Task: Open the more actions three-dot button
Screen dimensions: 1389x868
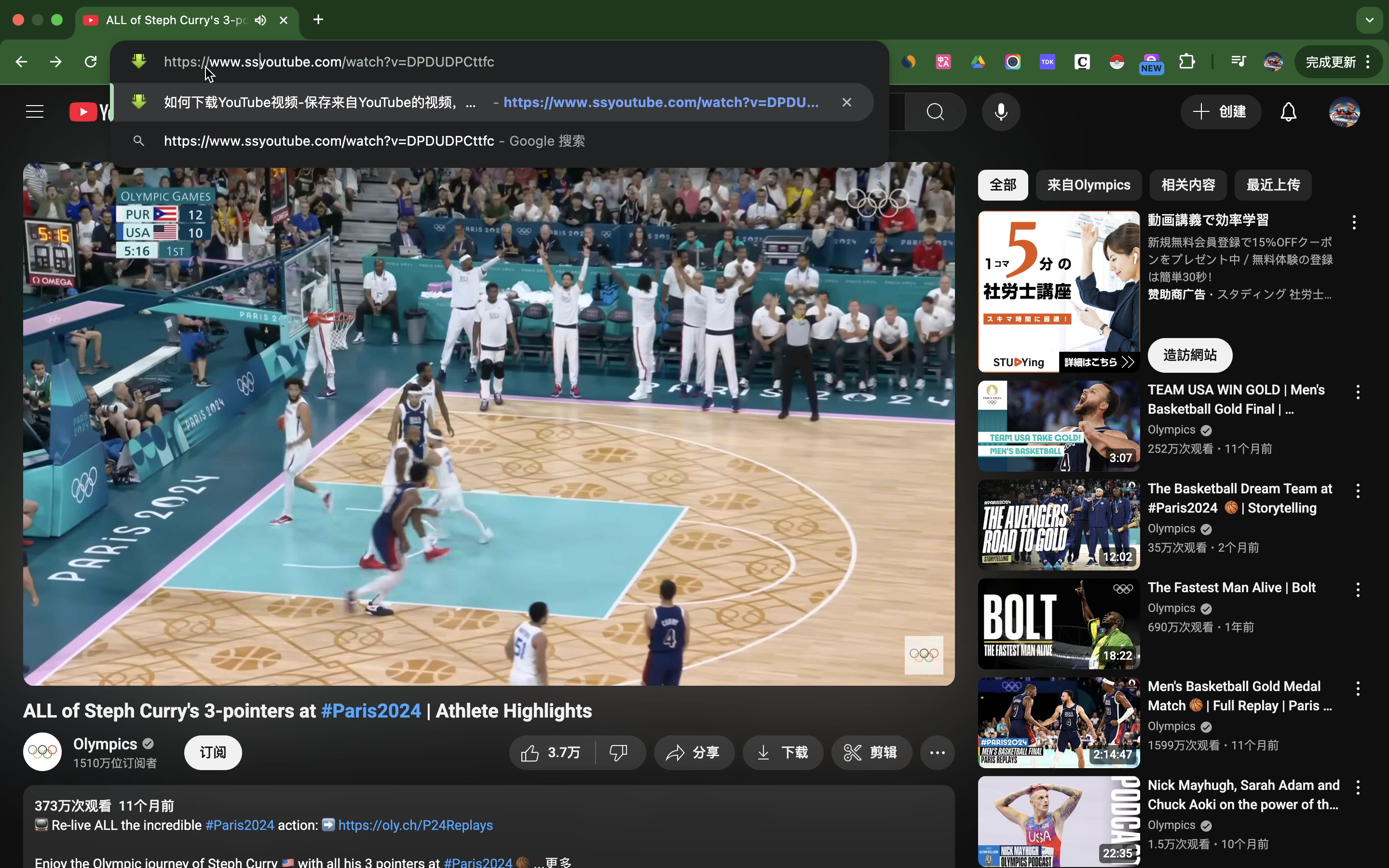Action: (x=937, y=752)
